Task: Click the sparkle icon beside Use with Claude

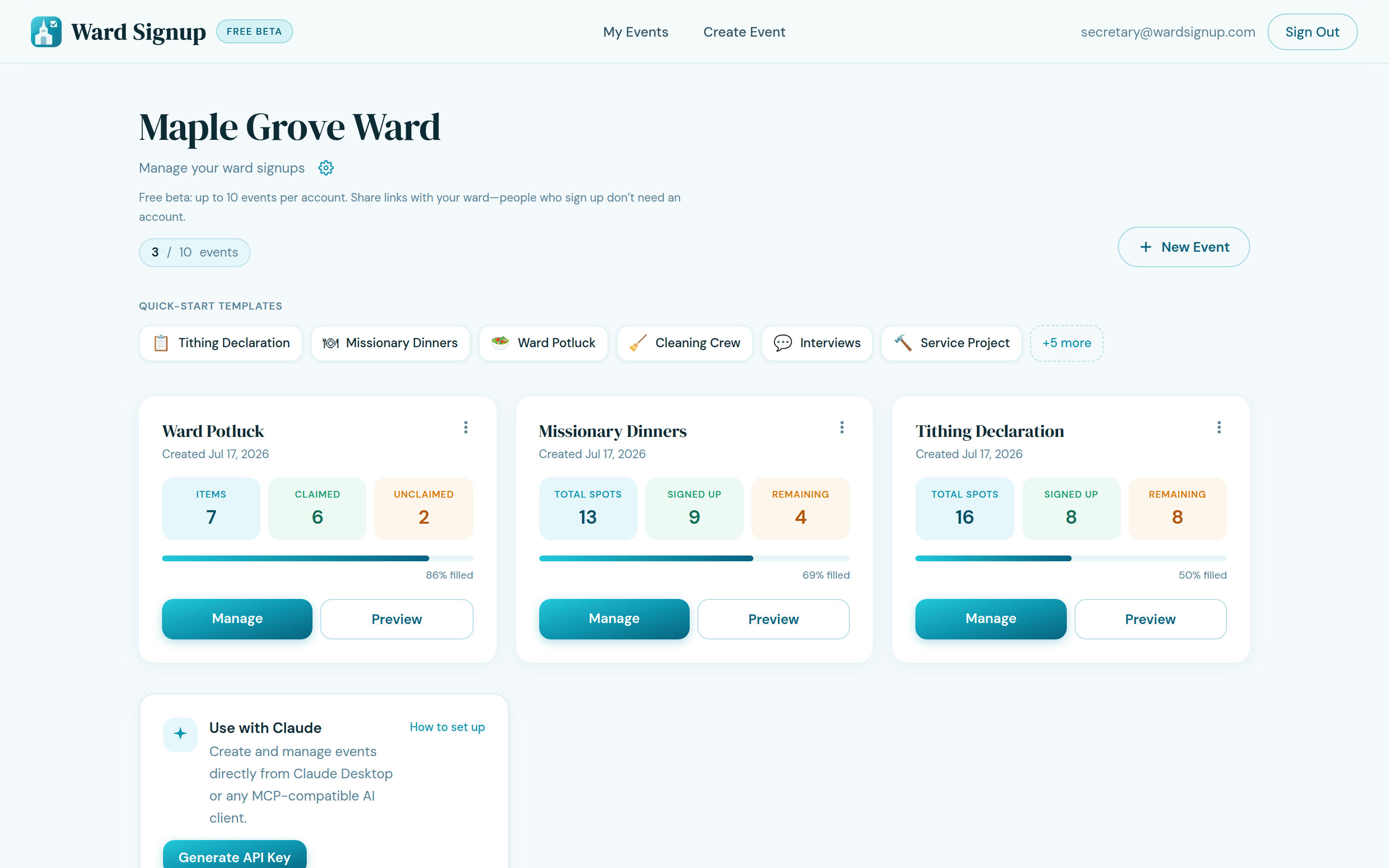Action: [180, 733]
